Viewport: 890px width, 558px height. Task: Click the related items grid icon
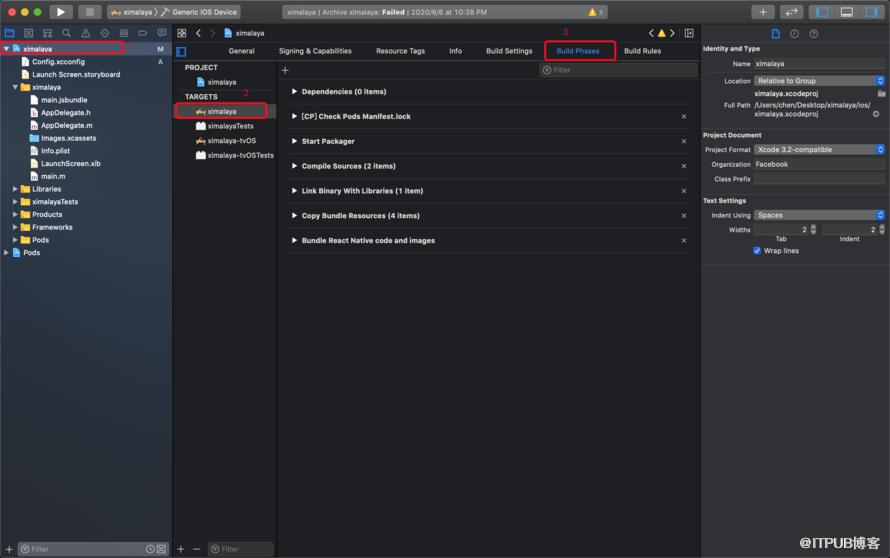point(182,33)
